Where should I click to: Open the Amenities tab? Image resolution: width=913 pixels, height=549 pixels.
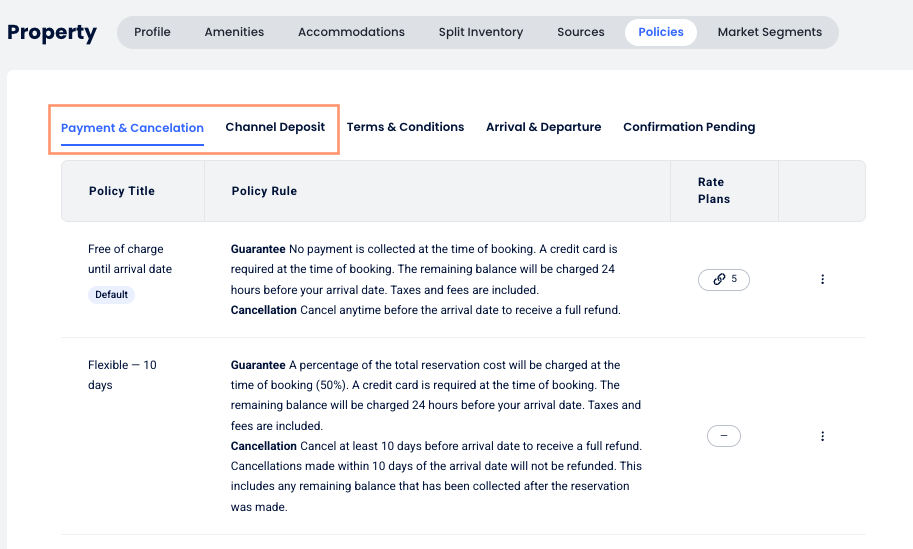click(234, 32)
